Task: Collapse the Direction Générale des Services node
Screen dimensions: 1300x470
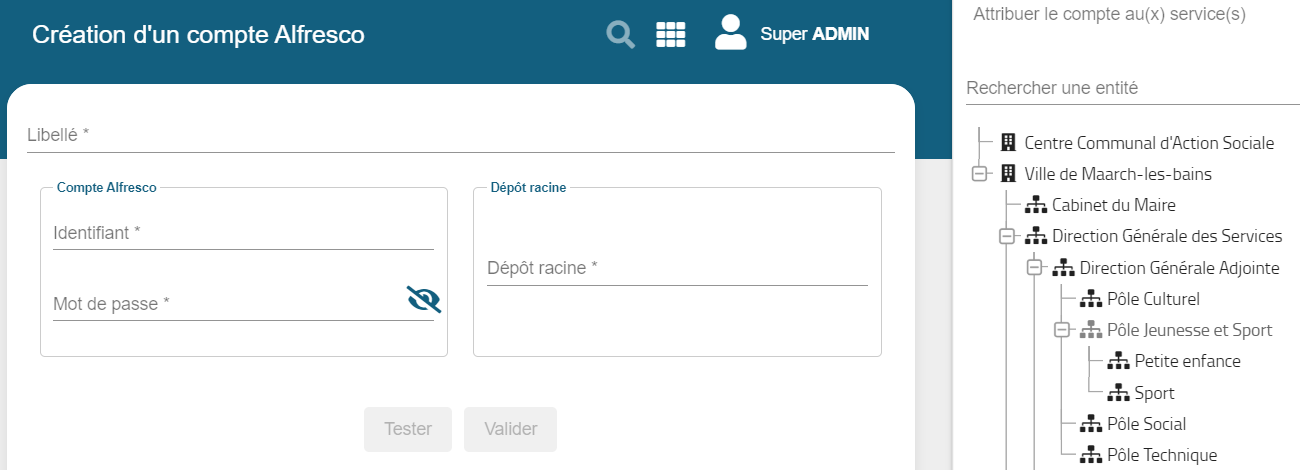Action: pos(1007,237)
